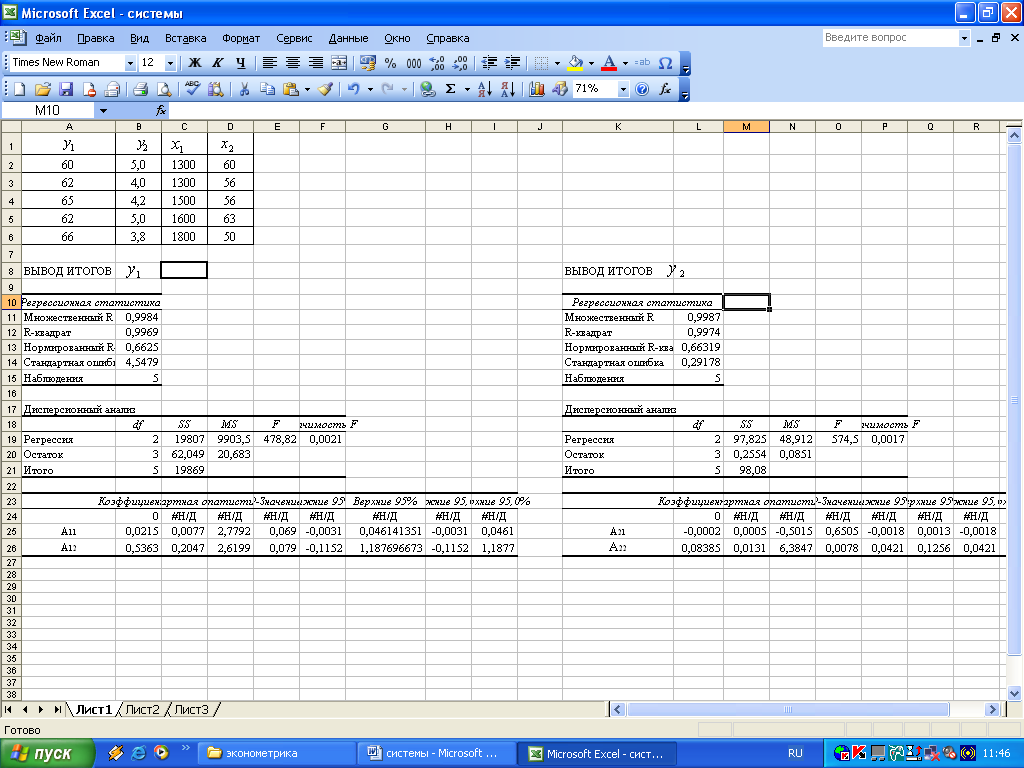Click the Введите вопрос help field
The height and width of the screenshot is (768, 1024).
tap(891, 37)
